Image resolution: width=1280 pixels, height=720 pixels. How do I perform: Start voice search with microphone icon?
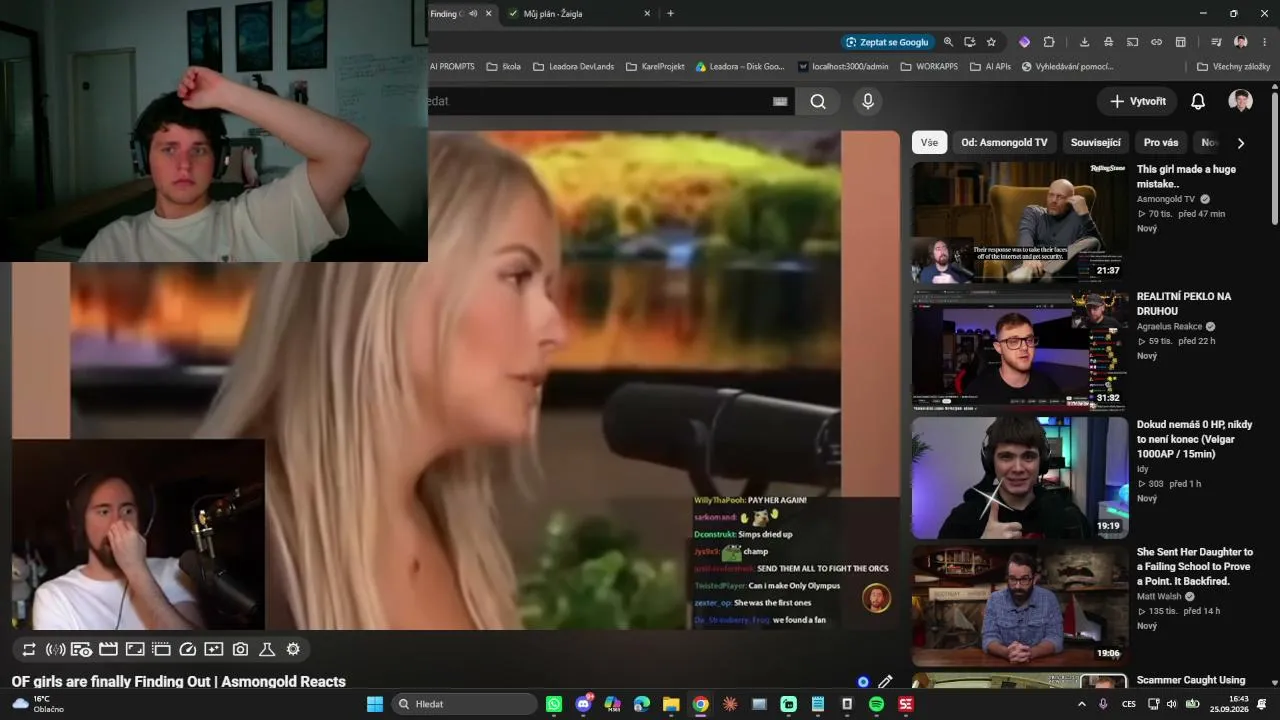[868, 101]
